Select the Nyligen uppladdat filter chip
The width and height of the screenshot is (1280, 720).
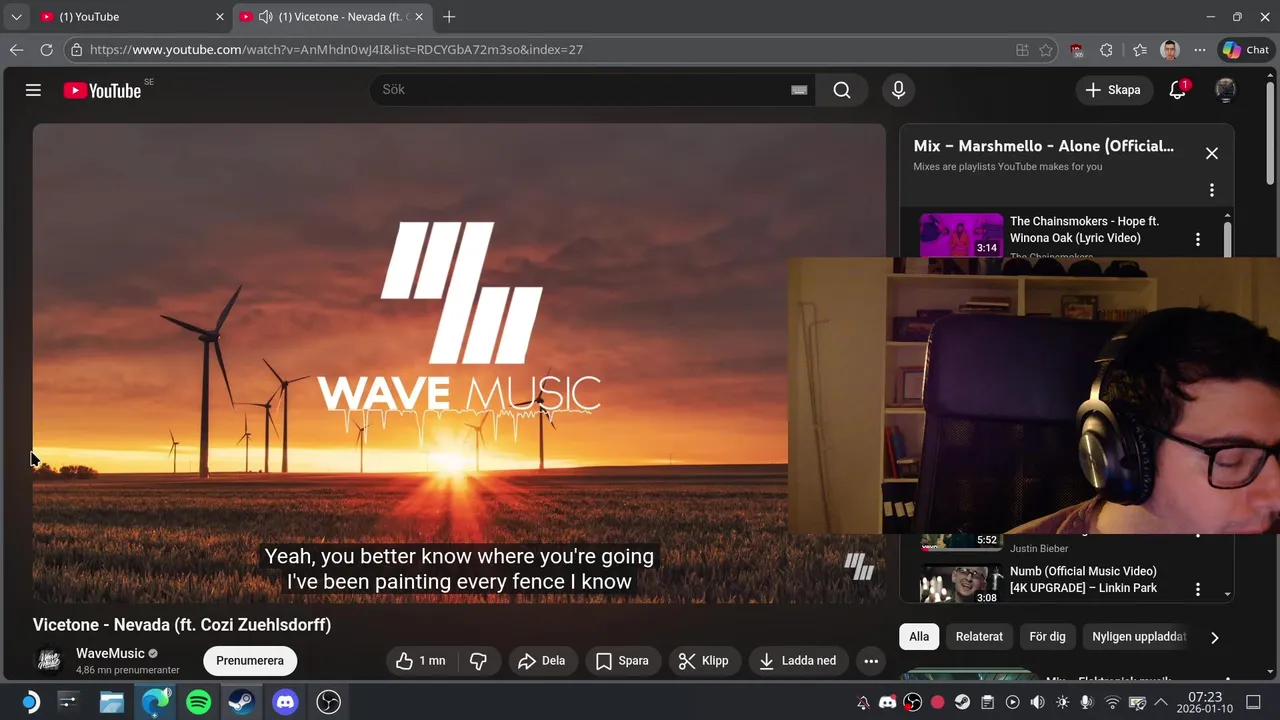(1139, 637)
